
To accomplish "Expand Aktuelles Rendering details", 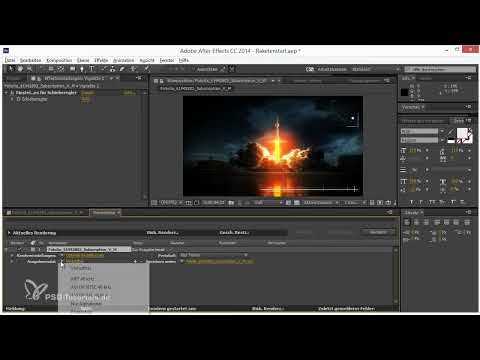I will click(x=9, y=233).
